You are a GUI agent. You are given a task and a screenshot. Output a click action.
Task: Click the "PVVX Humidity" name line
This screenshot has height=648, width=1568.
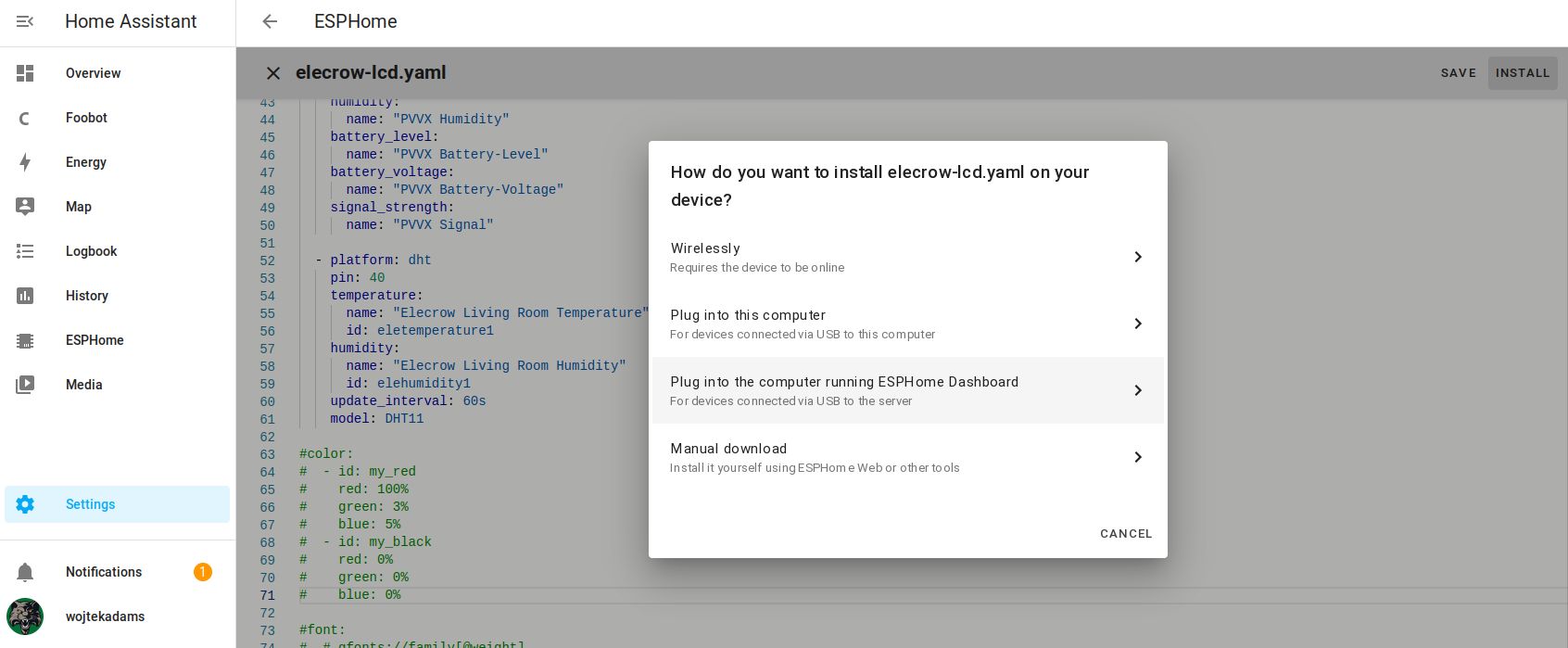427,120
